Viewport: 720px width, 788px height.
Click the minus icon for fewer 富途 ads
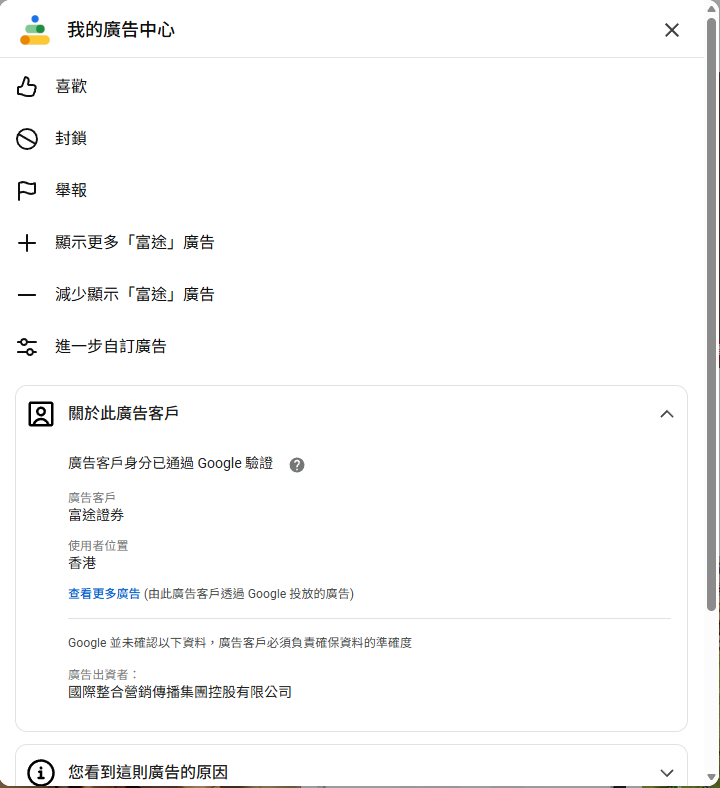27,294
